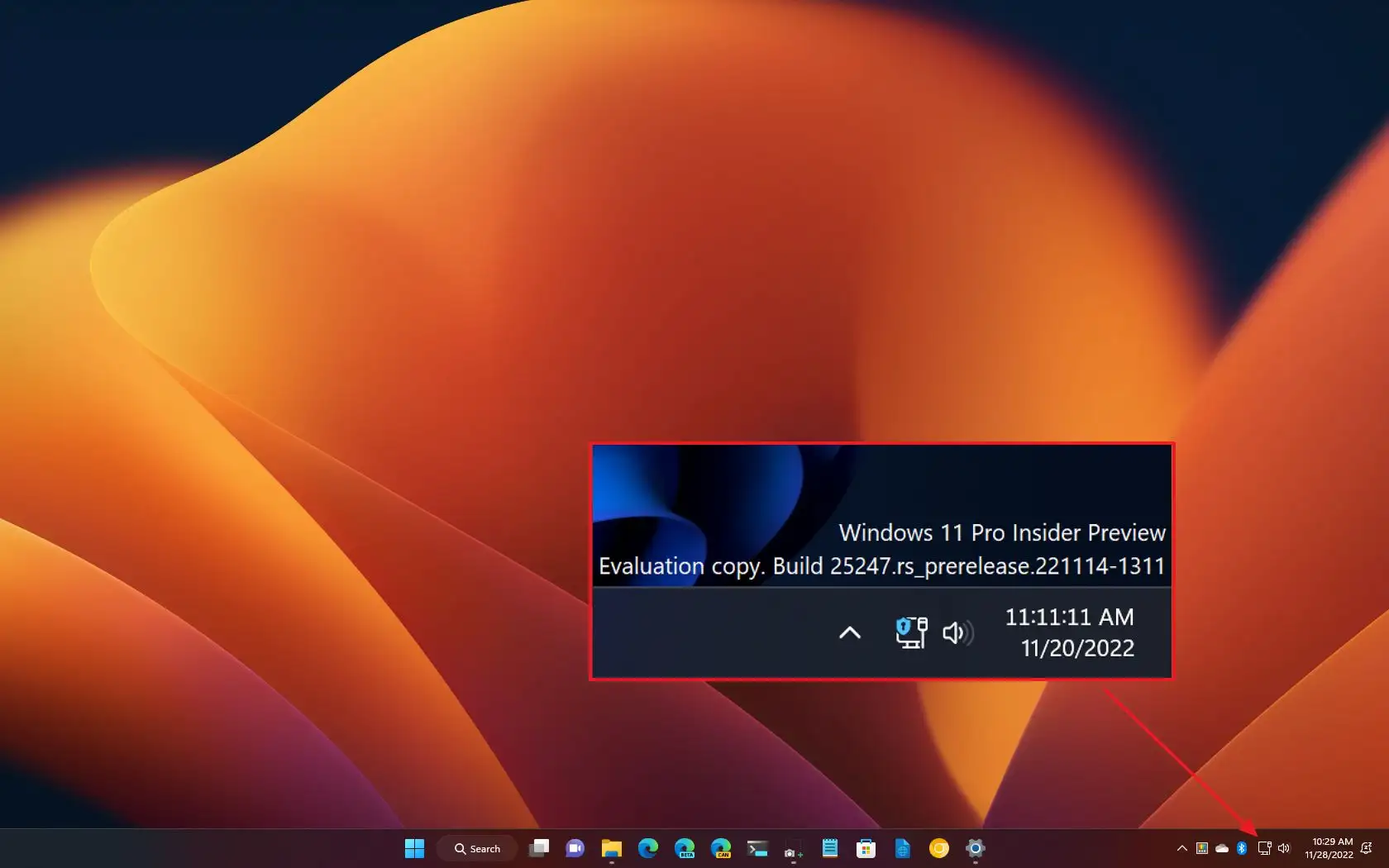Toggle Do Not Disturb via the bell icon
The width and height of the screenshot is (1389, 868).
(x=1366, y=848)
